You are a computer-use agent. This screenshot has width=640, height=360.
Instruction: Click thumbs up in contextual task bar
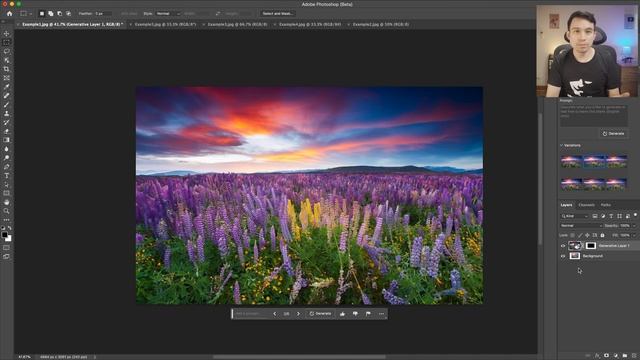(x=342, y=314)
